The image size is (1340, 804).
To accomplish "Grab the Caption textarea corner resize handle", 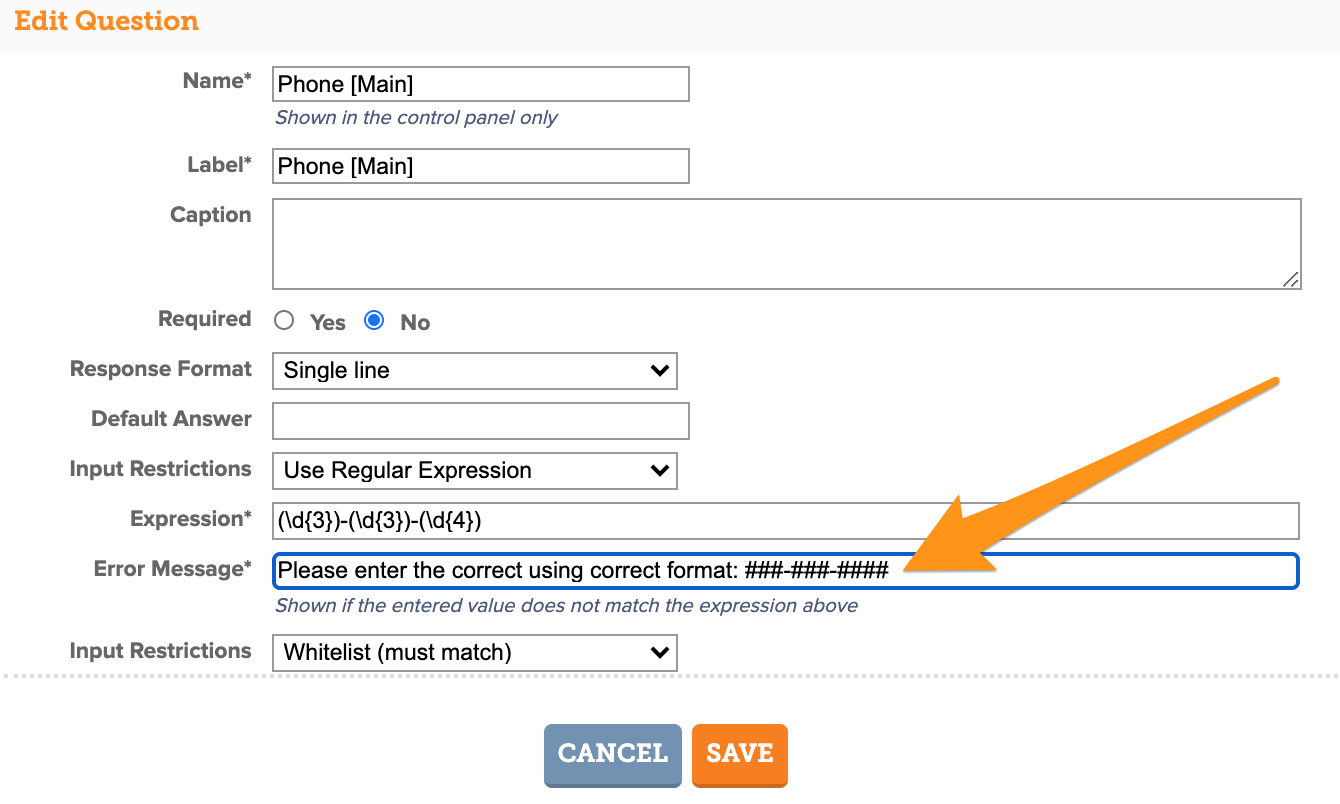I will [1291, 280].
